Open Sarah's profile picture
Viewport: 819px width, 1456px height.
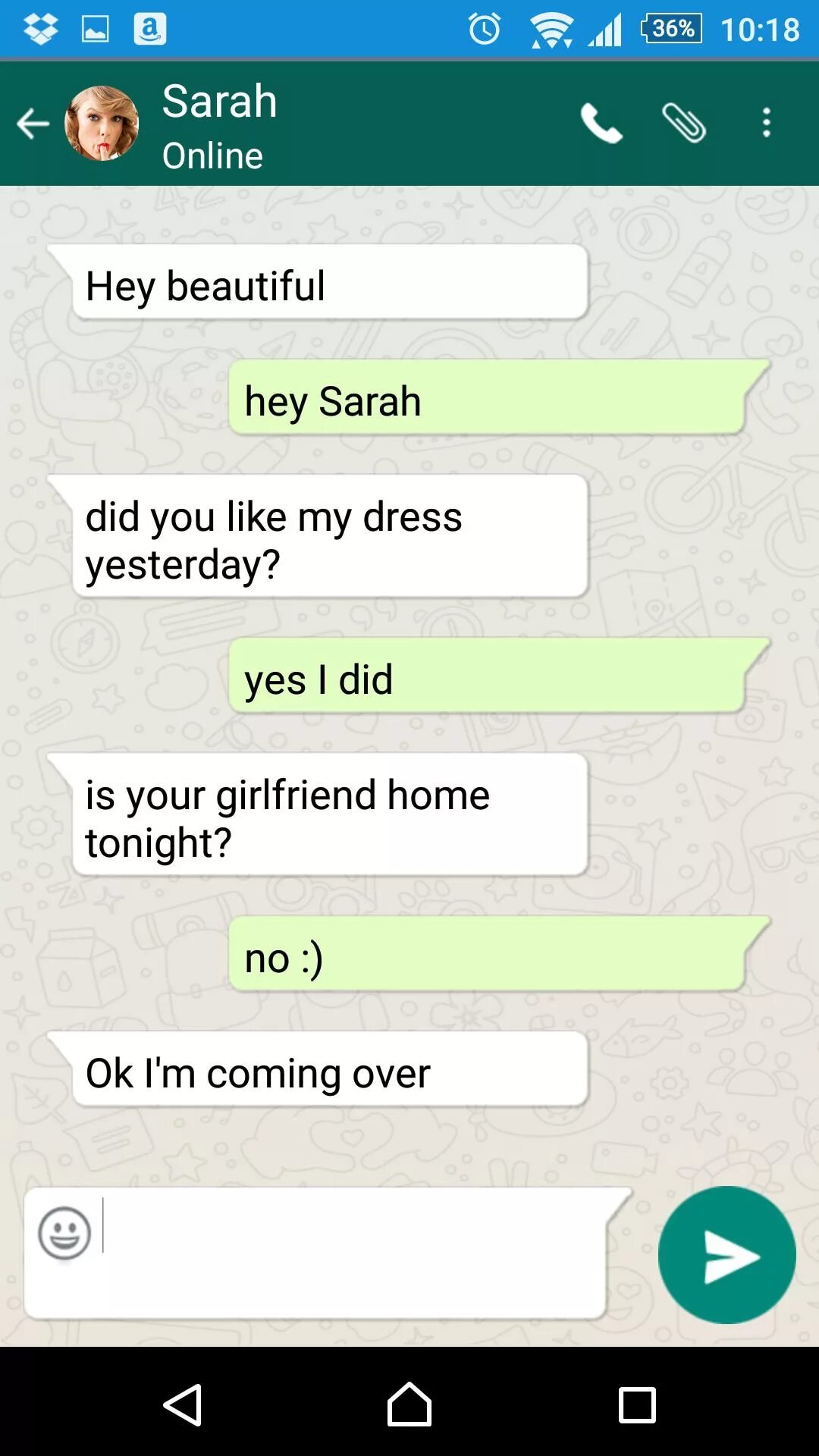(102, 123)
